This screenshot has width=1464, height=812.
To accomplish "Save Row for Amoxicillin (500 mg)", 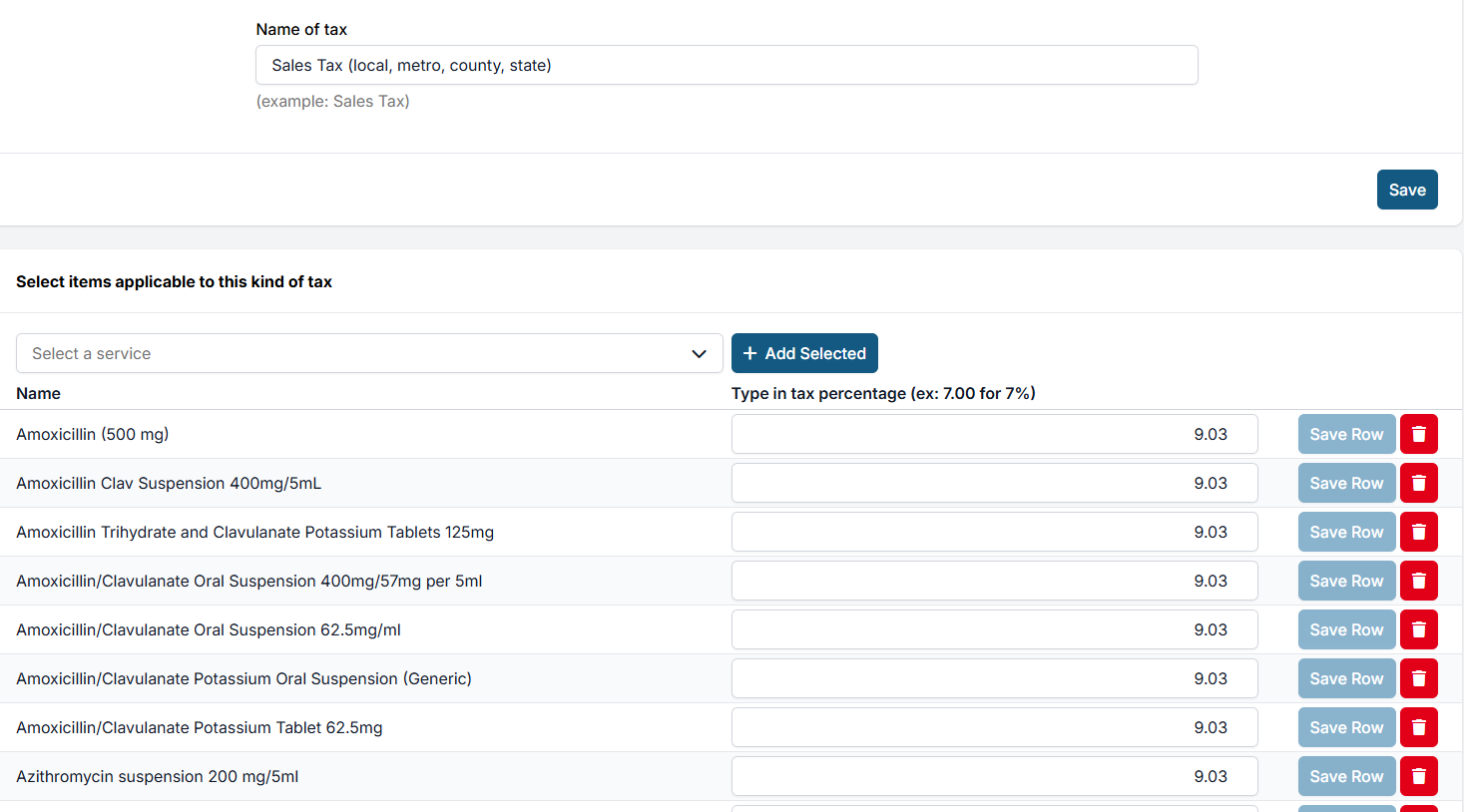I will (x=1346, y=434).
